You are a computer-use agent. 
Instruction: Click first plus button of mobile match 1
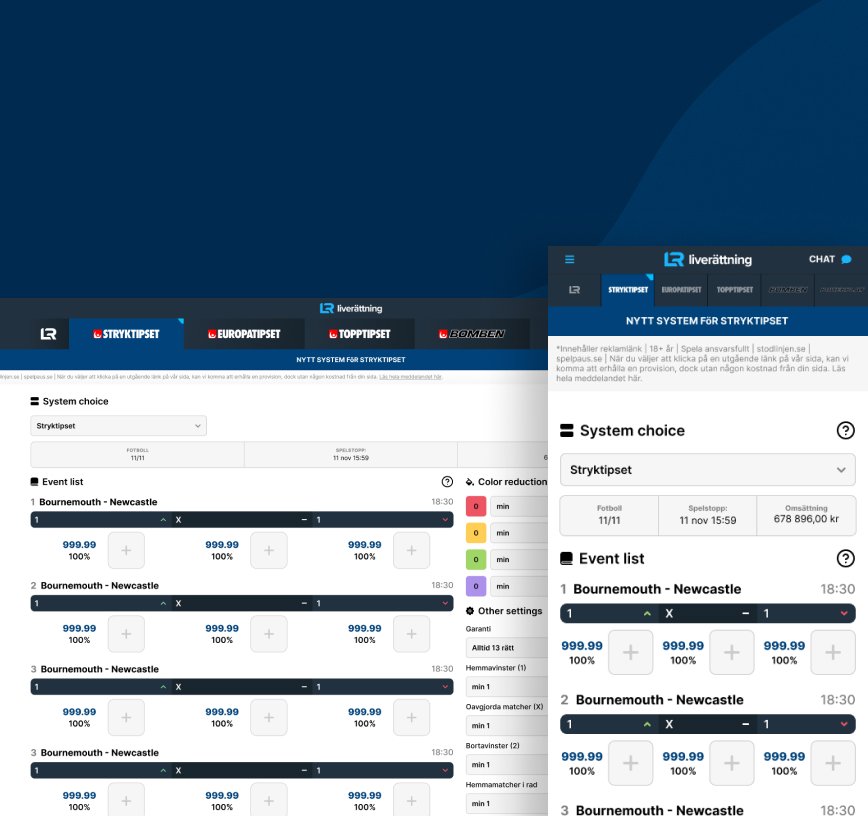631,652
